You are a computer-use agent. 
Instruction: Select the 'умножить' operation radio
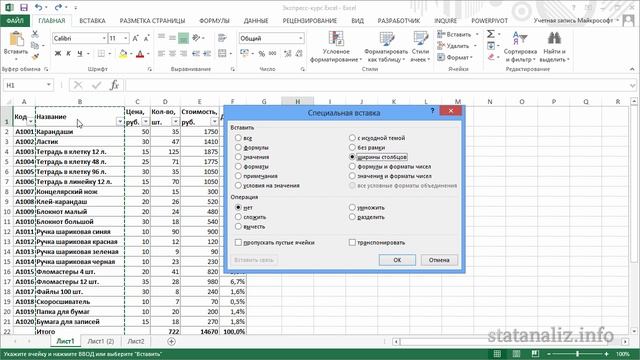tap(352, 207)
